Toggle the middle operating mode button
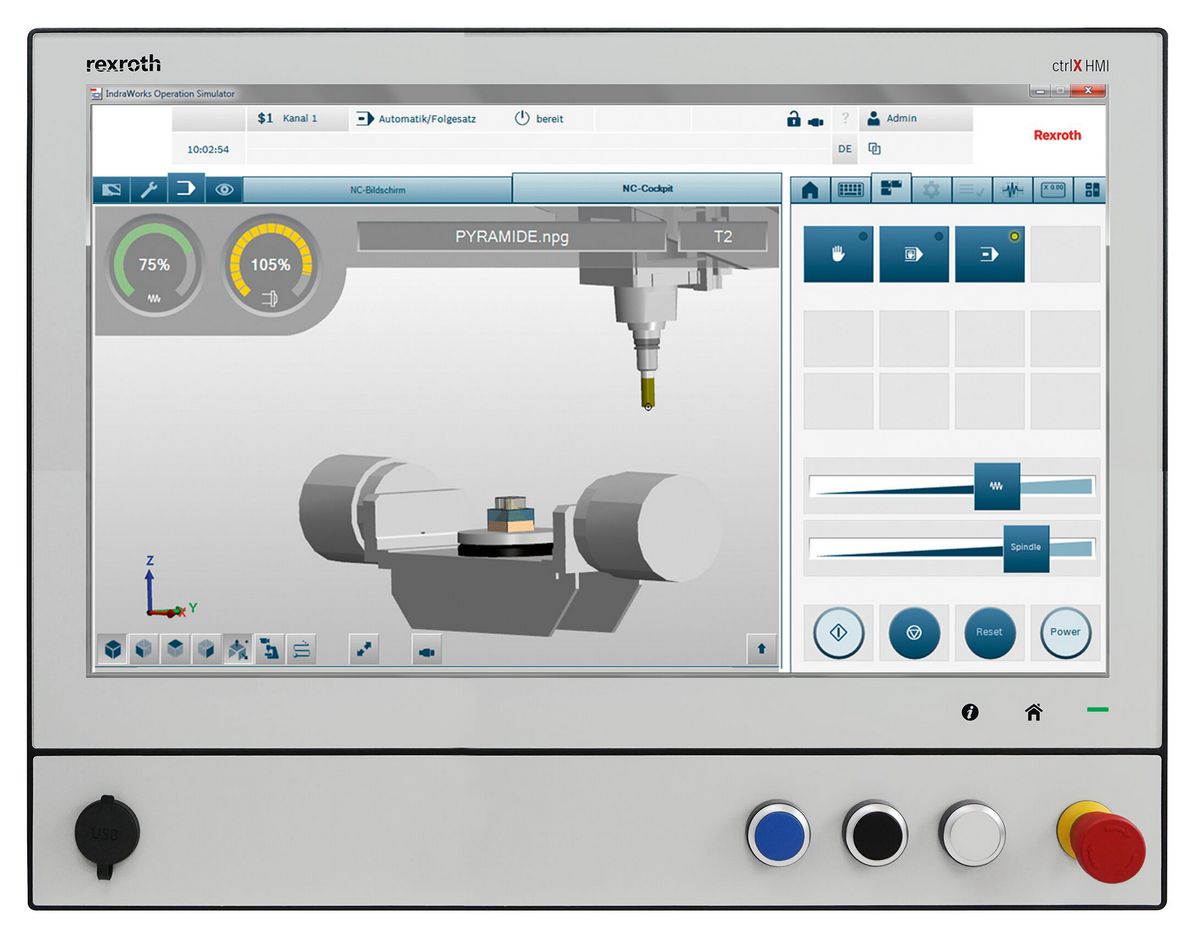This screenshot has width=1200, height=936. click(914, 254)
